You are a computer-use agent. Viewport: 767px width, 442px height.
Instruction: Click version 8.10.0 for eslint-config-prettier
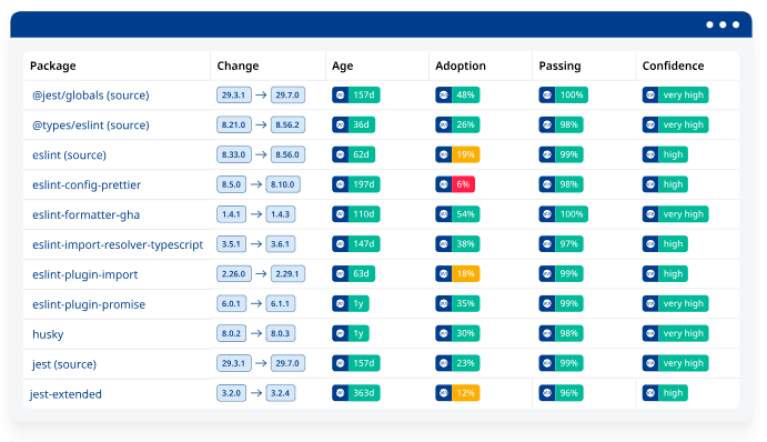[x=283, y=184]
